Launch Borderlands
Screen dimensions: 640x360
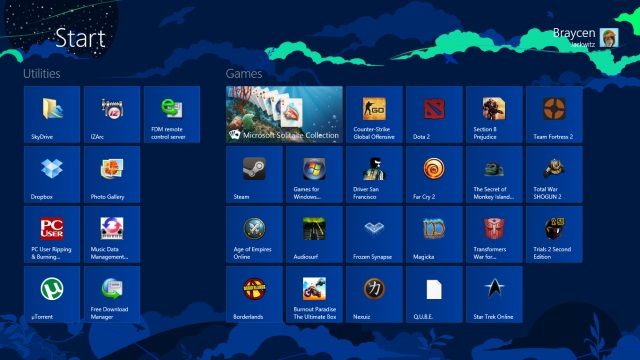pyautogui.click(x=254, y=294)
